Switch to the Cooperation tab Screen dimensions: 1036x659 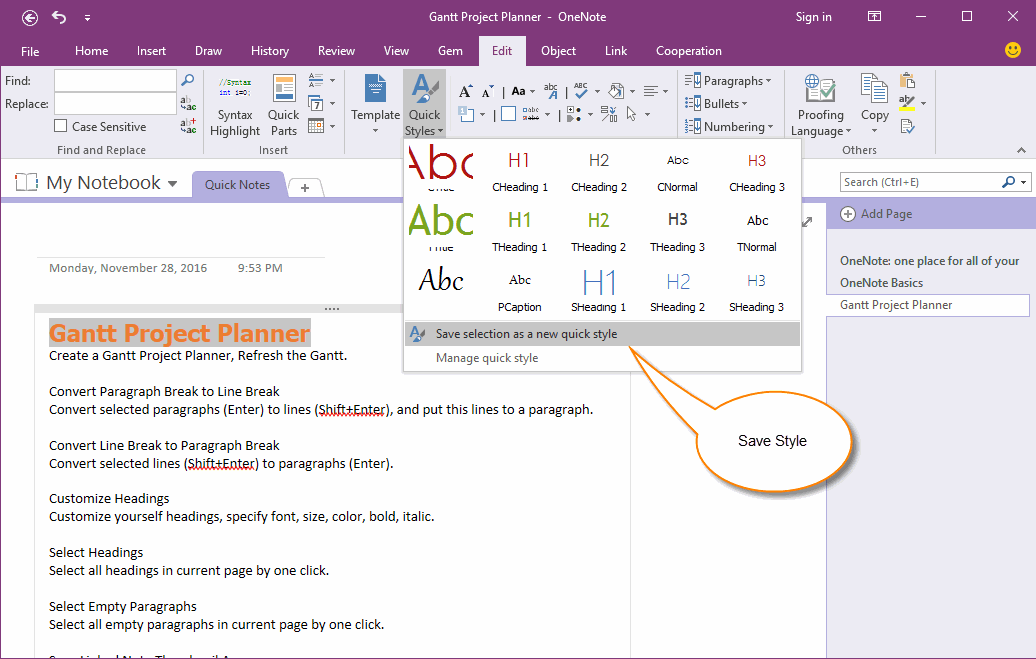pyautogui.click(x=688, y=51)
